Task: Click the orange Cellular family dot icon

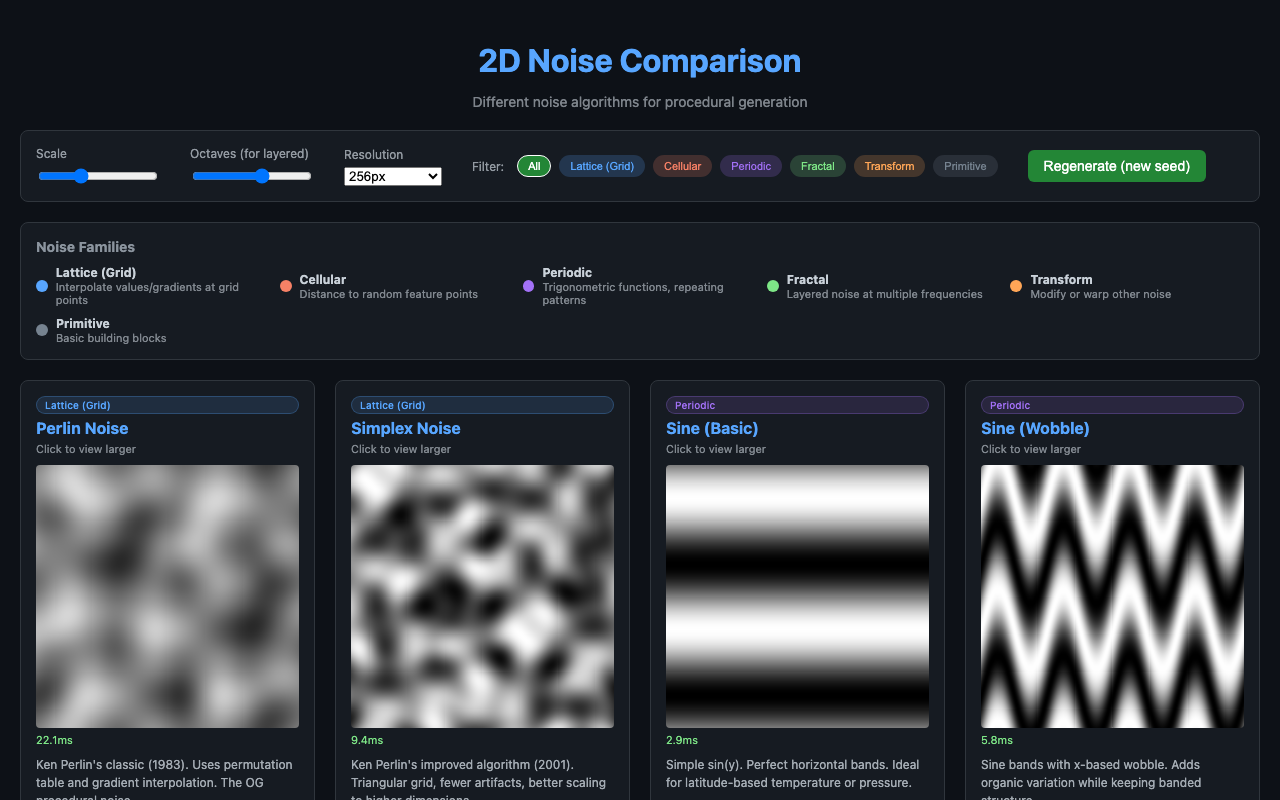Action: tap(286, 286)
